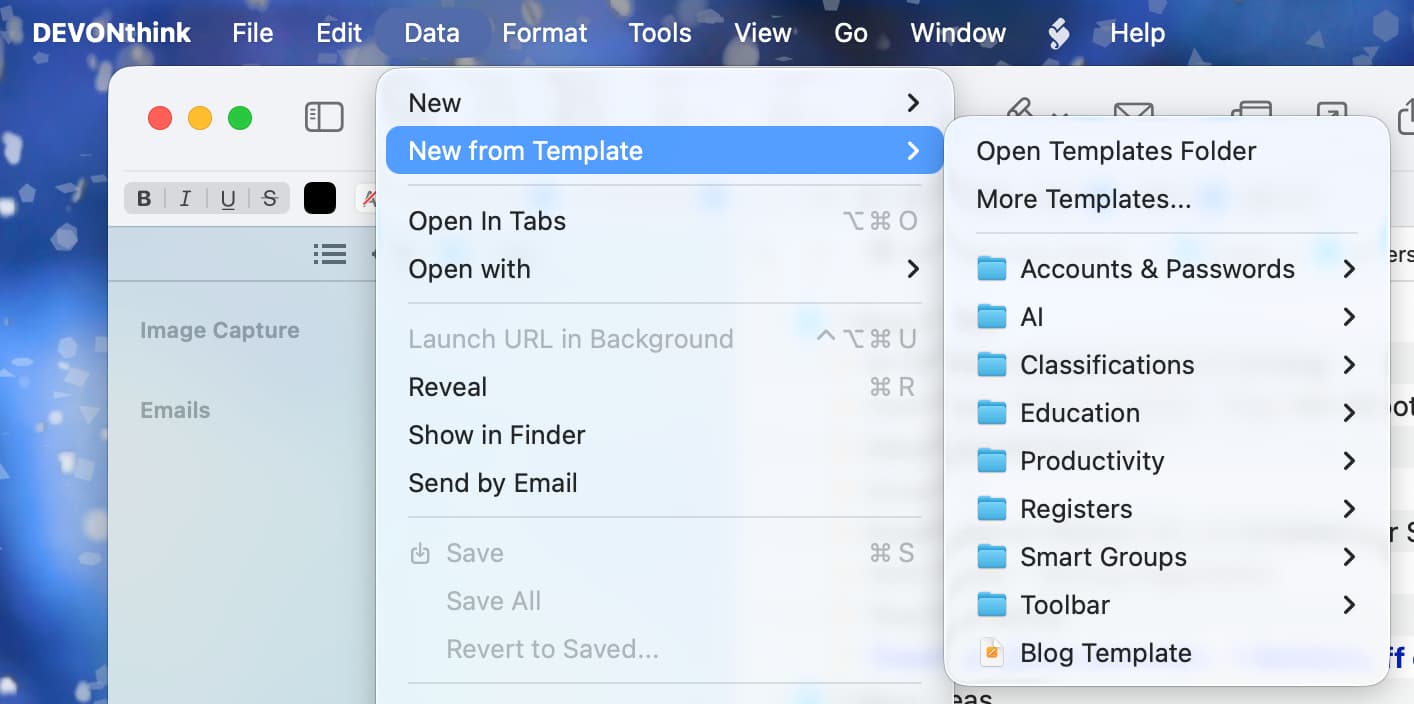
Task: Open the Format menu
Action: (x=544, y=33)
